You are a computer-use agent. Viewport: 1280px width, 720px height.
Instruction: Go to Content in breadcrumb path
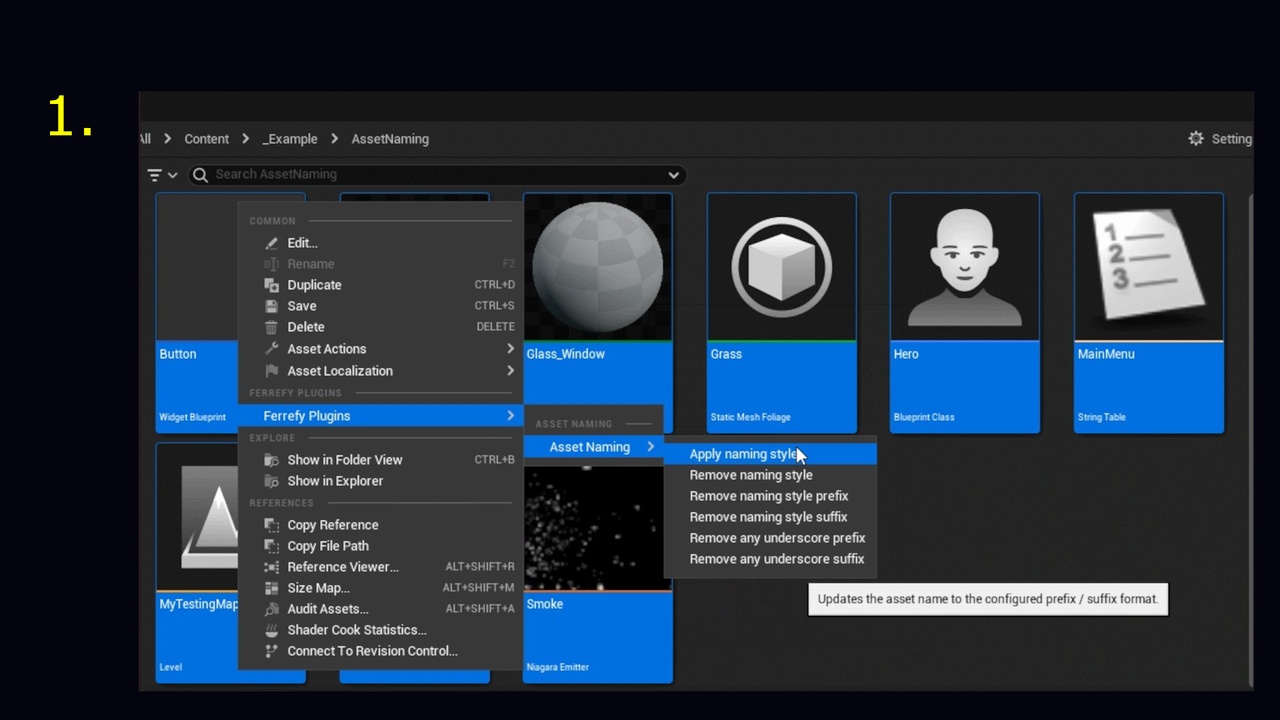click(x=207, y=139)
